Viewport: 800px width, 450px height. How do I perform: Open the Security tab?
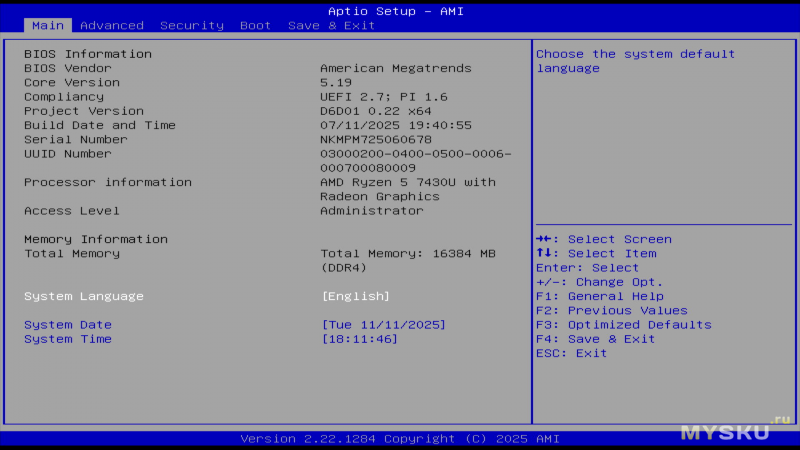coord(191,25)
